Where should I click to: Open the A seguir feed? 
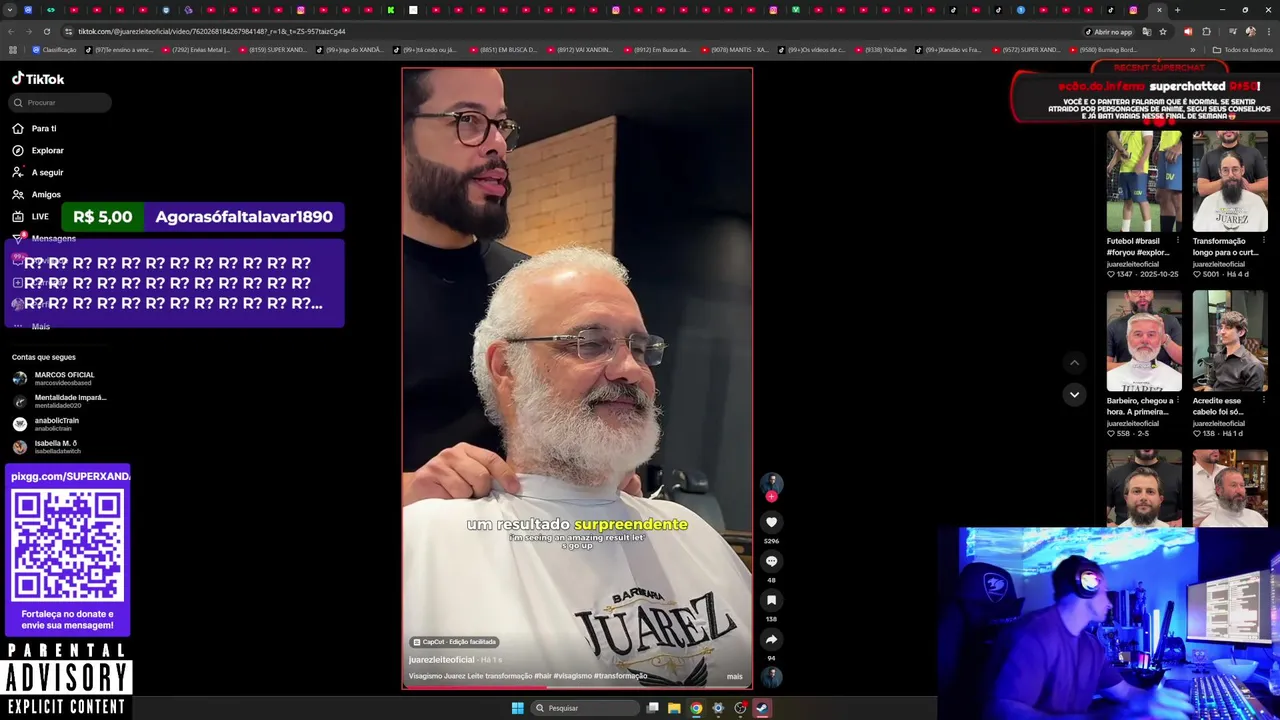click(47, 172)
